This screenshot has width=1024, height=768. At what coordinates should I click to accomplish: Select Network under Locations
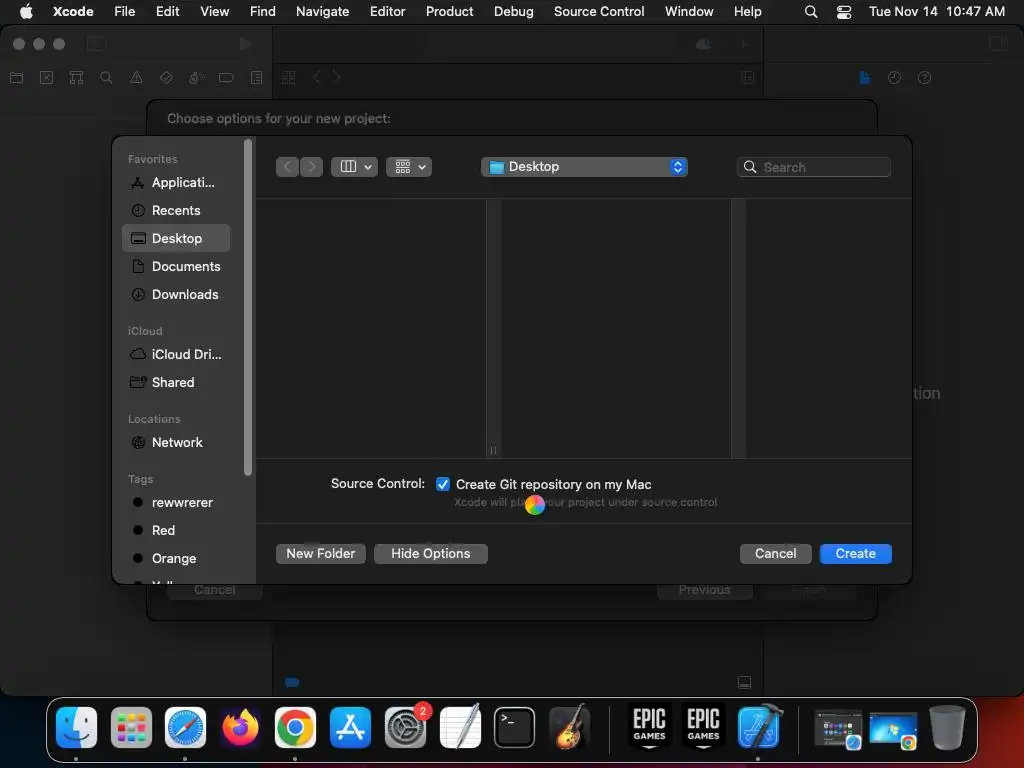point(176,442)
